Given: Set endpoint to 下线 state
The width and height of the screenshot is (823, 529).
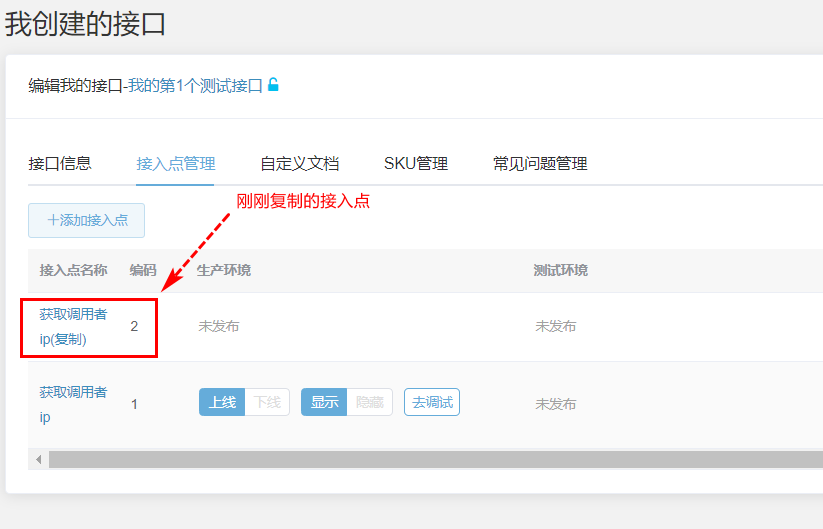Looking at the screenshot, I should pyautogui.click(x=267, y=402).
